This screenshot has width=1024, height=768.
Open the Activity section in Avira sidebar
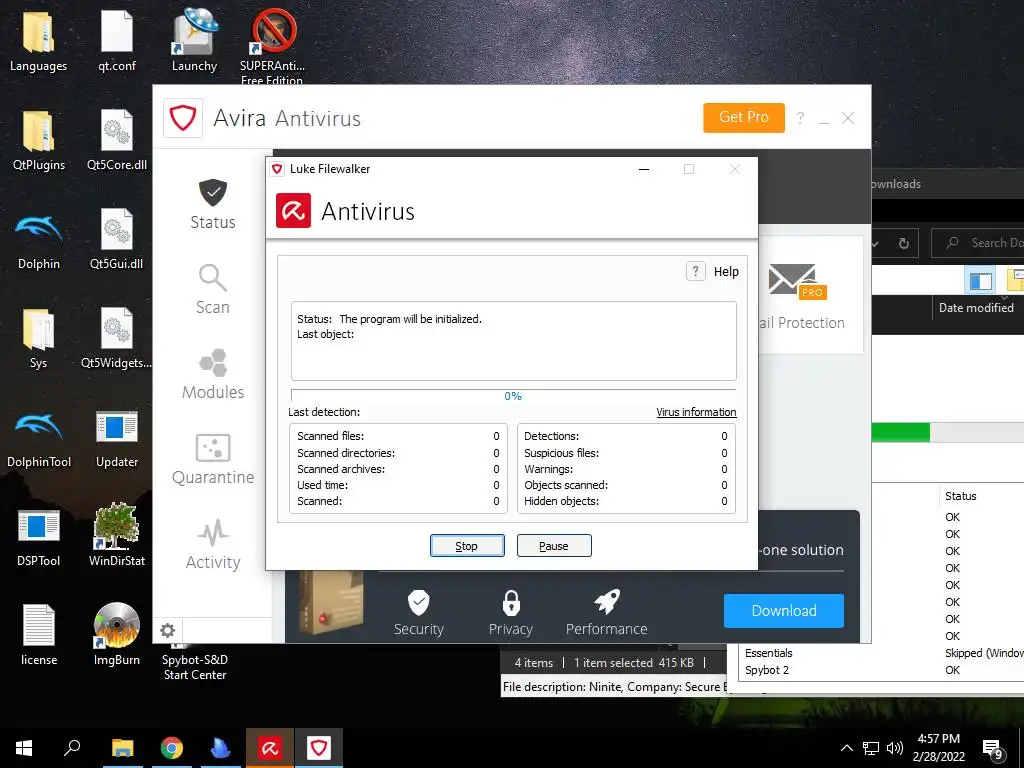tap(213, 544)
